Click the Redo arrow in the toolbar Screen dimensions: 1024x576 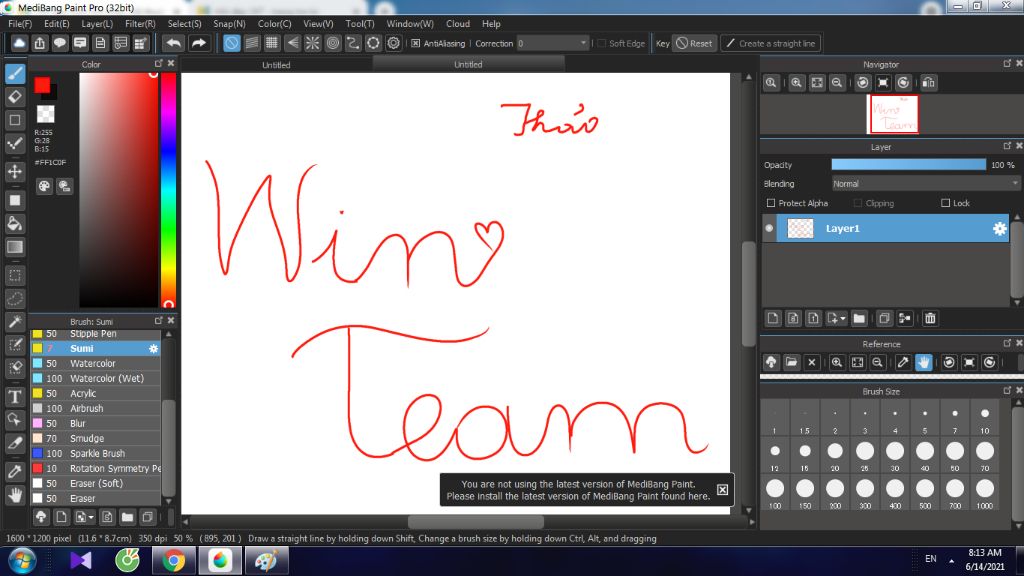click(x=199, y=43)
